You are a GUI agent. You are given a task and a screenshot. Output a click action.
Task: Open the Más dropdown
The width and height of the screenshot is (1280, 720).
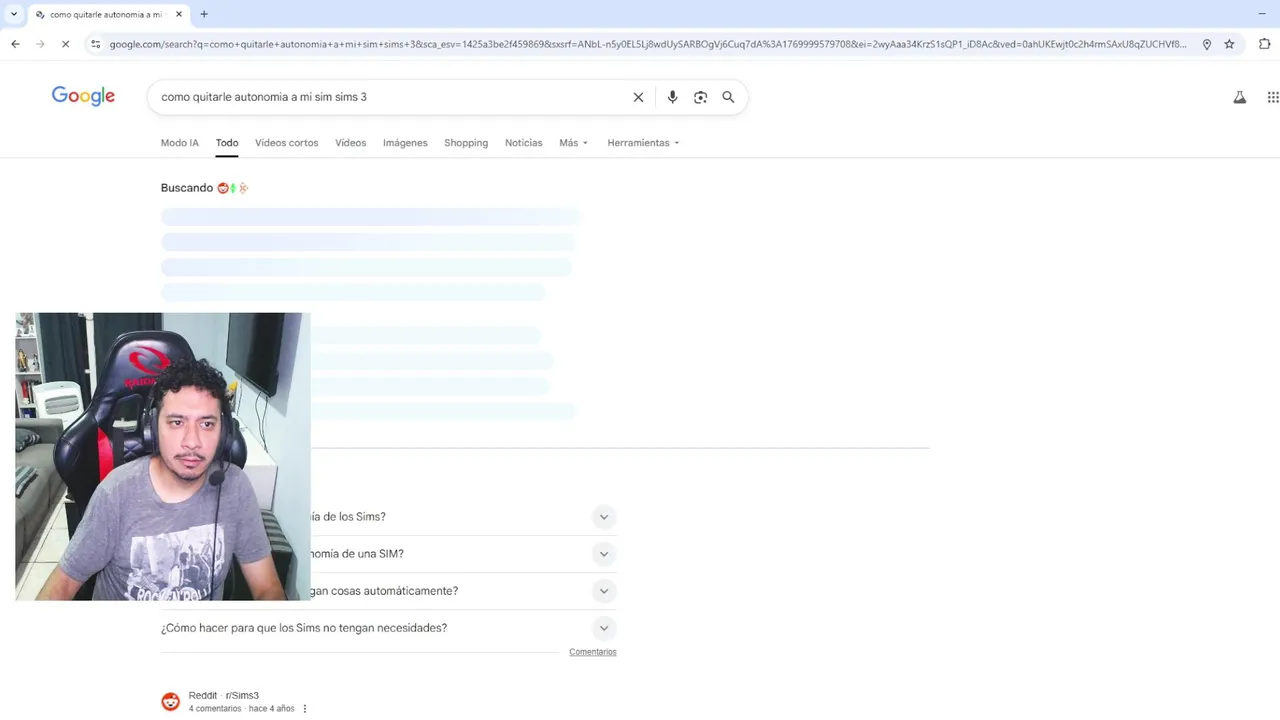pyautogui.click(x=573, y=143)
